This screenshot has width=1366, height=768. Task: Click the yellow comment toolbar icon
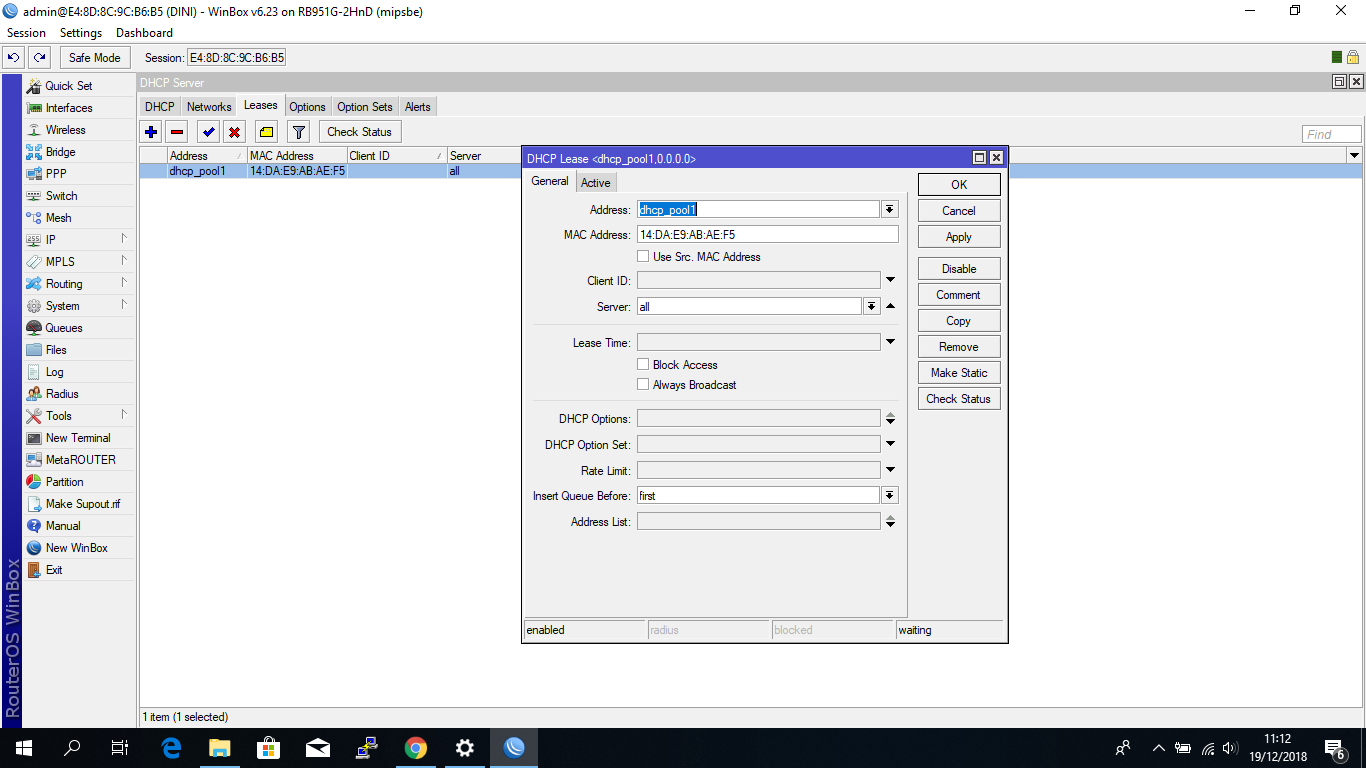coord(266,132)
